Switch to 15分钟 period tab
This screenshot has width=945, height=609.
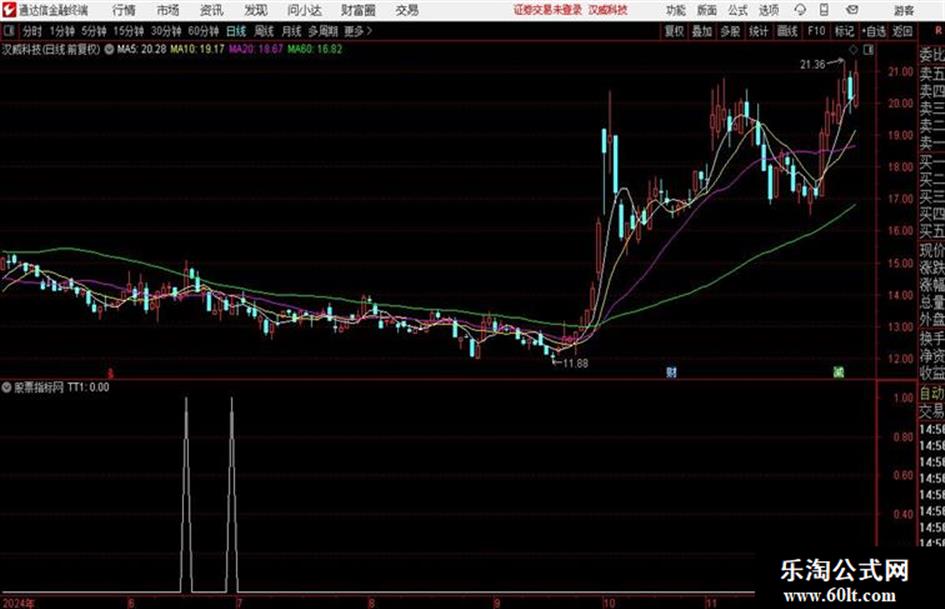[x=129, y=31]
